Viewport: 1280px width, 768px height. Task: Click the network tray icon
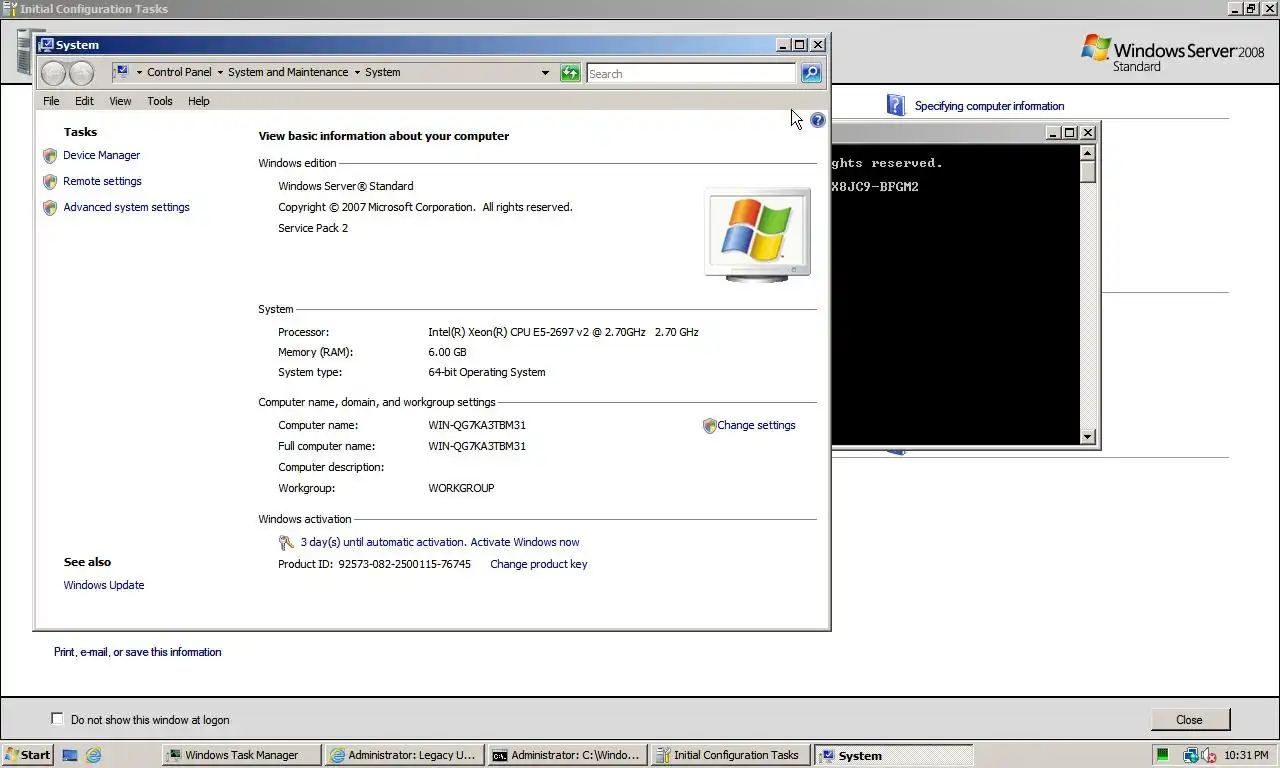coord(1191,755)
